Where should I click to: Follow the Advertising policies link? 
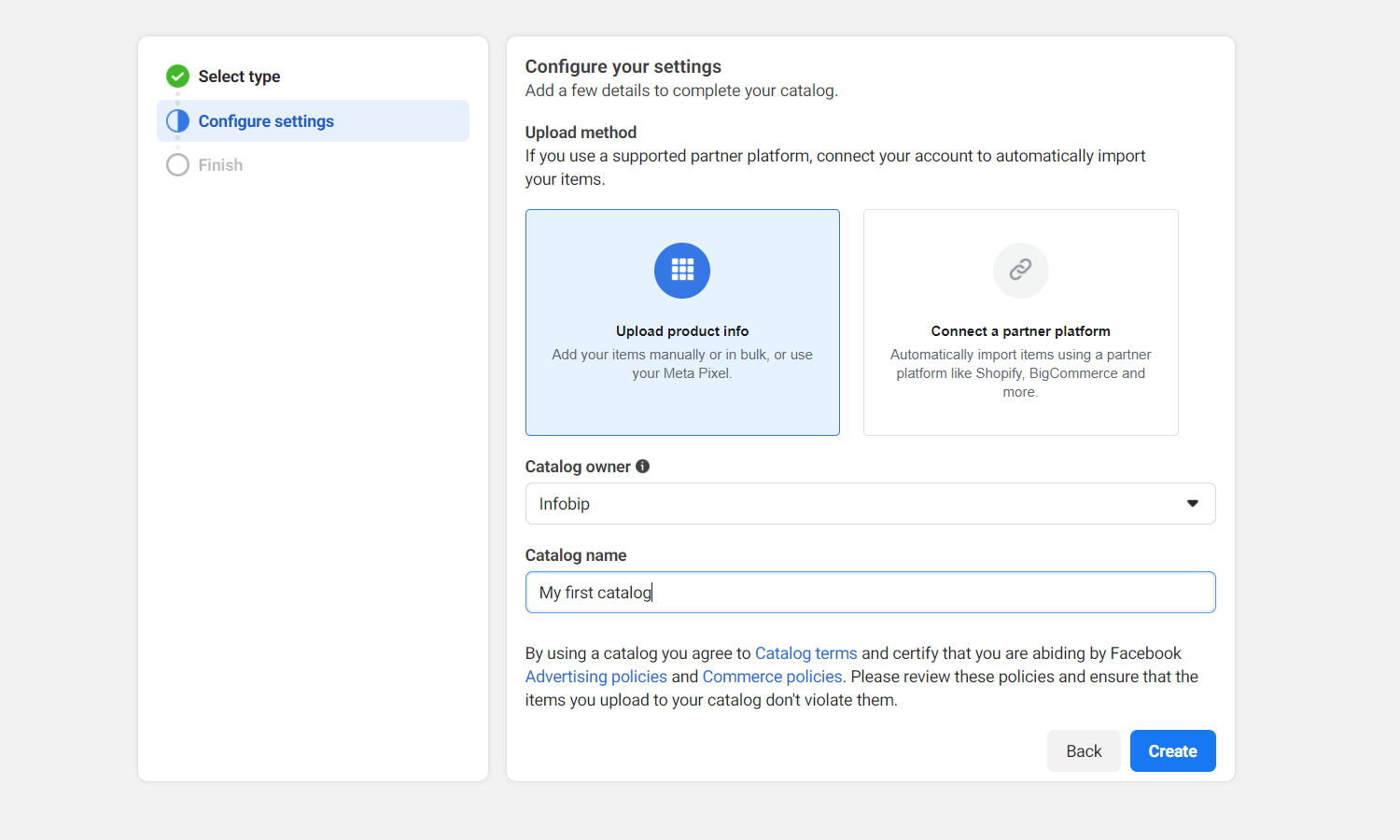click(x=595, y=677)
